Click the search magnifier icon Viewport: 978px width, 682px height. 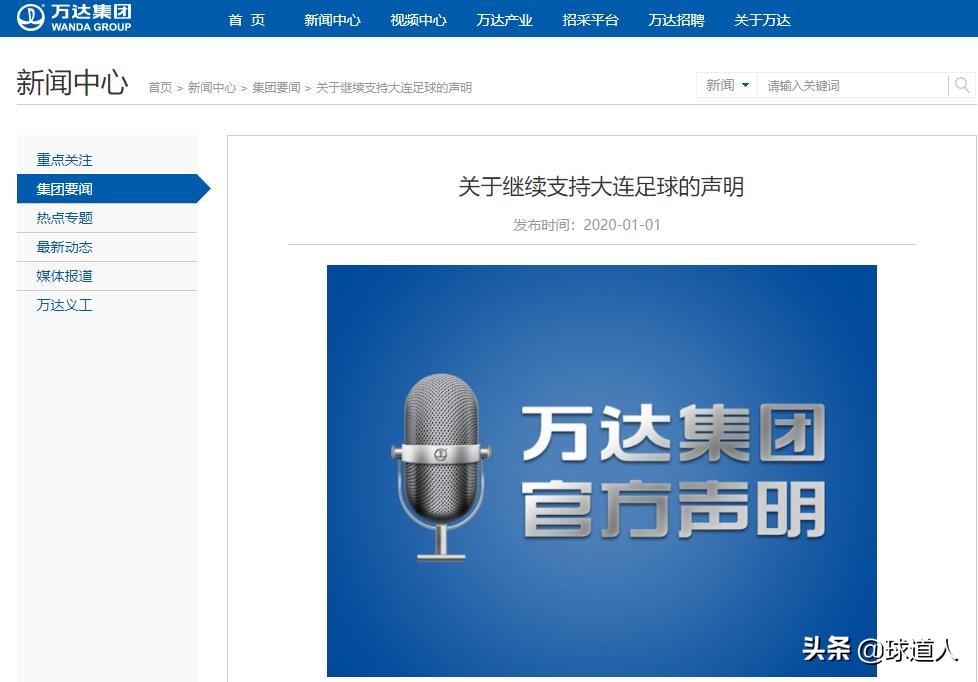[962, 86]
